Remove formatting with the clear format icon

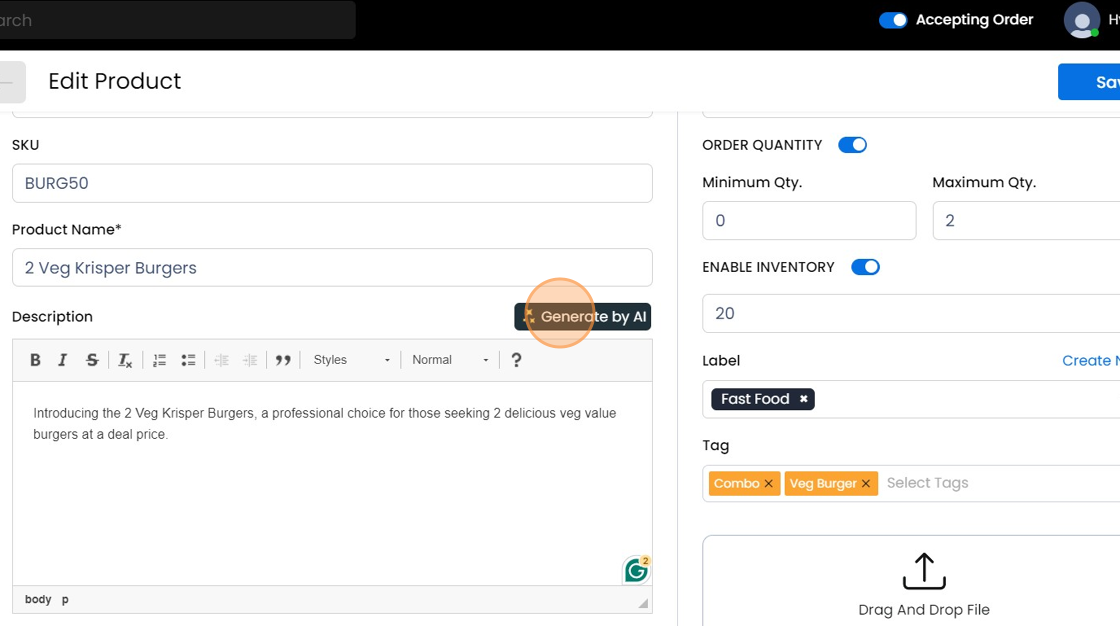click(x=124, y=360)
